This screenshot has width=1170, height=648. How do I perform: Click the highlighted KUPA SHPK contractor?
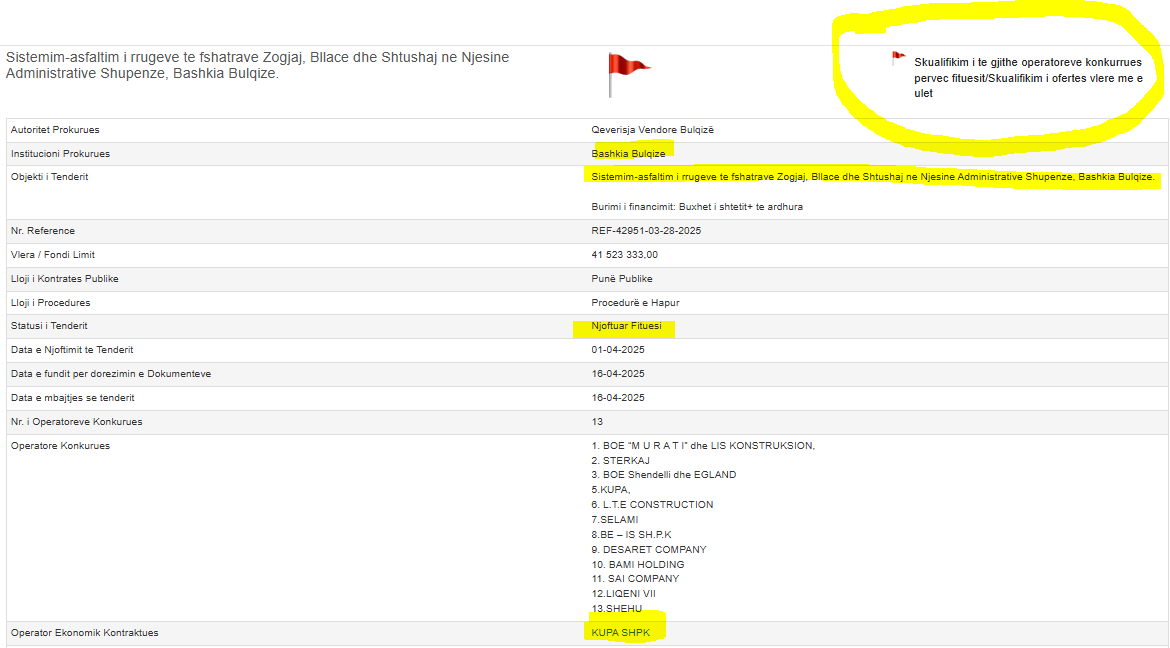pos(623,633)
